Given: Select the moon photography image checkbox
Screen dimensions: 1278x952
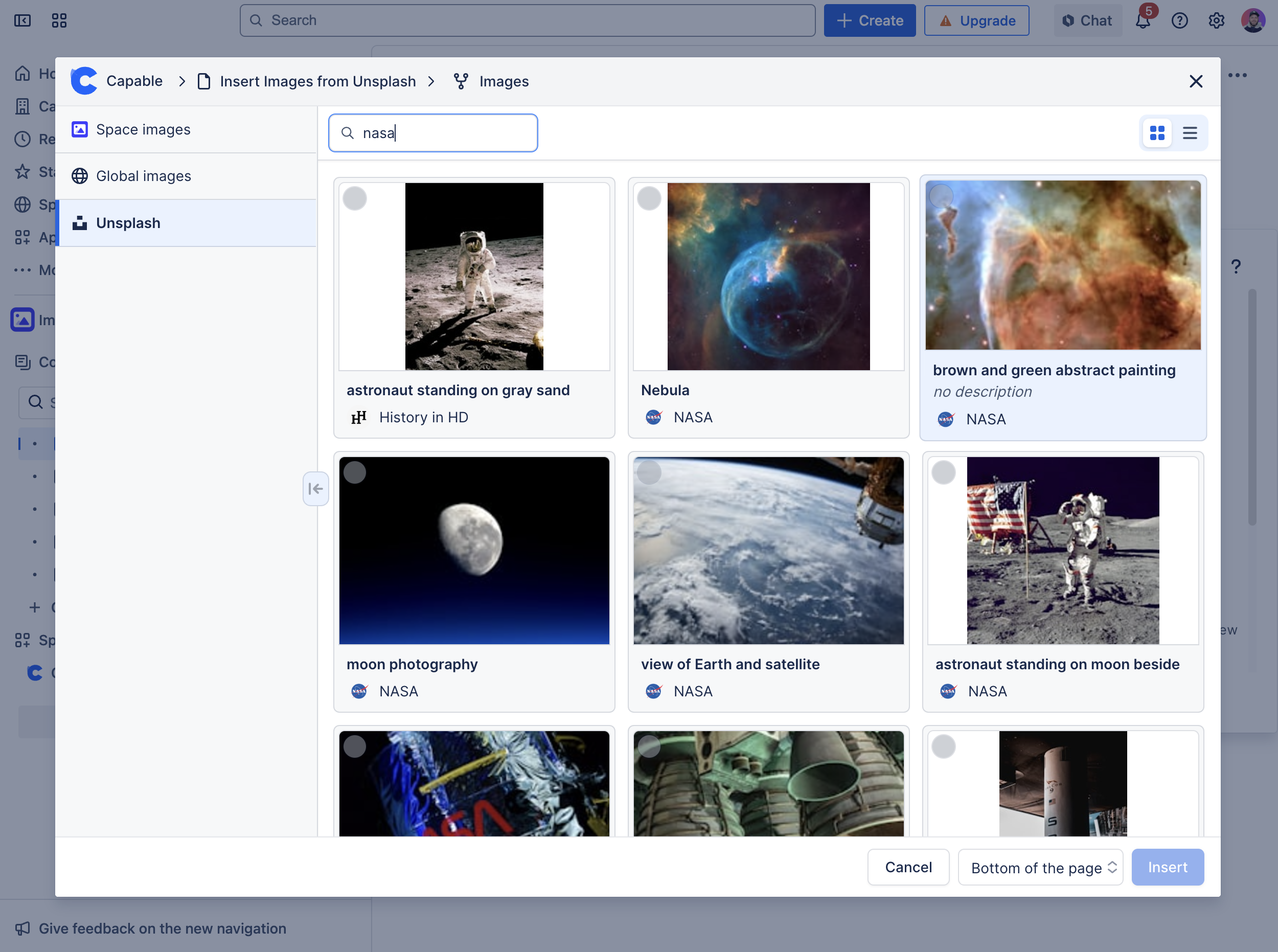Looking at the screenshot, I should click(x=354, y=472).
